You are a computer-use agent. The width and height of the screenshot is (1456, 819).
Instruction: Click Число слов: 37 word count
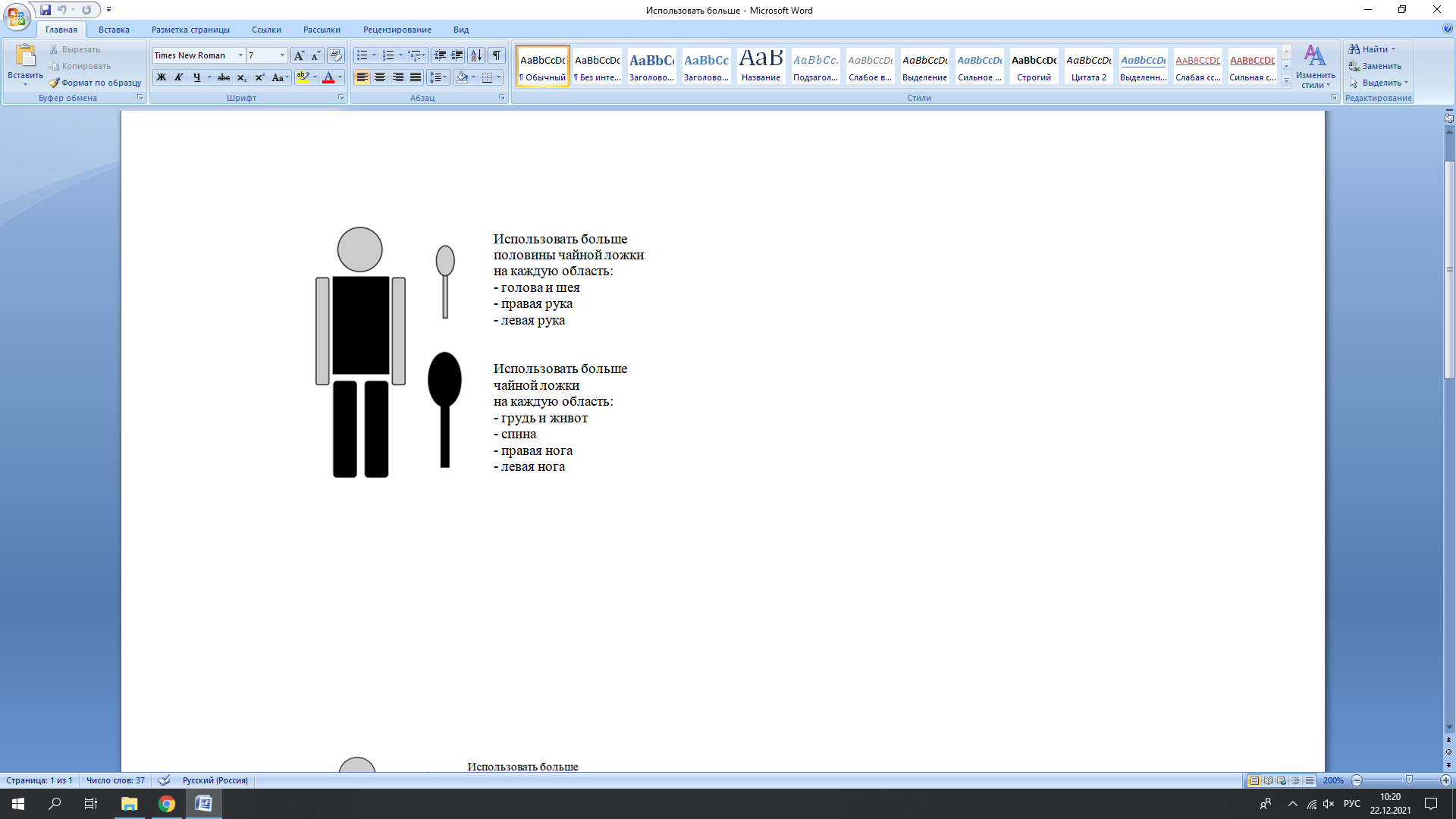pos(115,780)
